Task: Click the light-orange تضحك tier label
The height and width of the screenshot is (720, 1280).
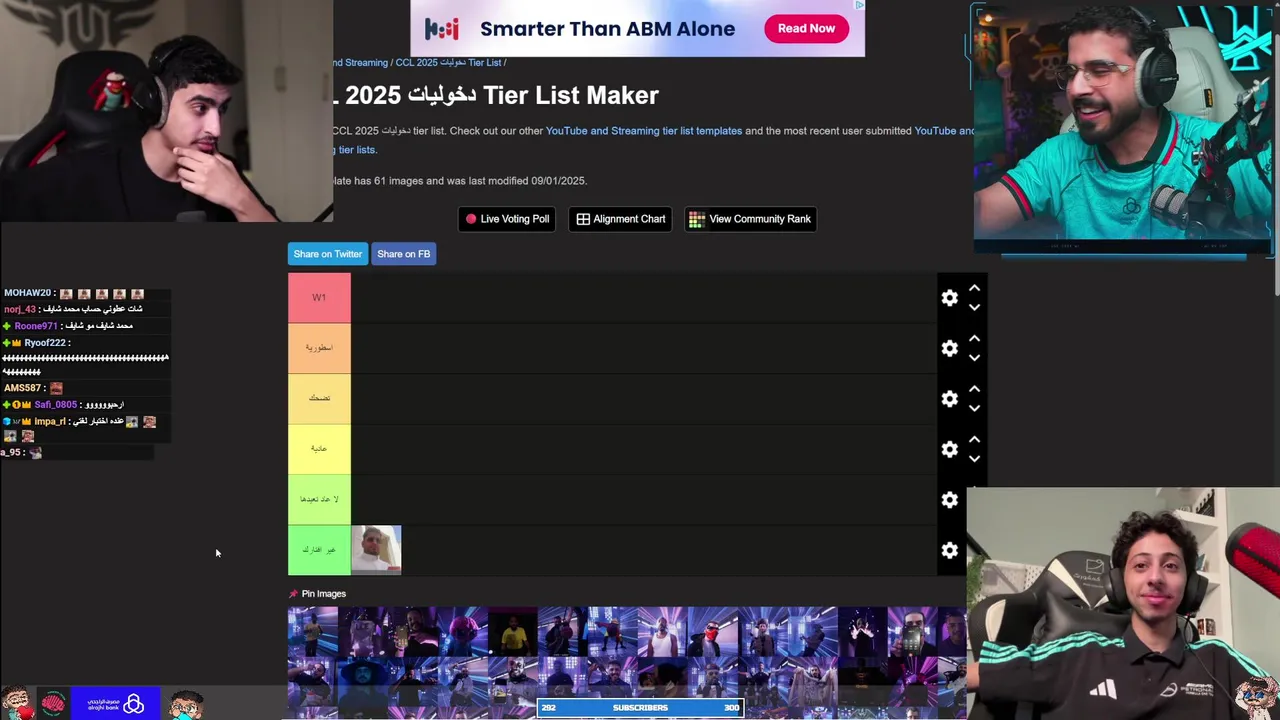Action: (x=319, y=399)
